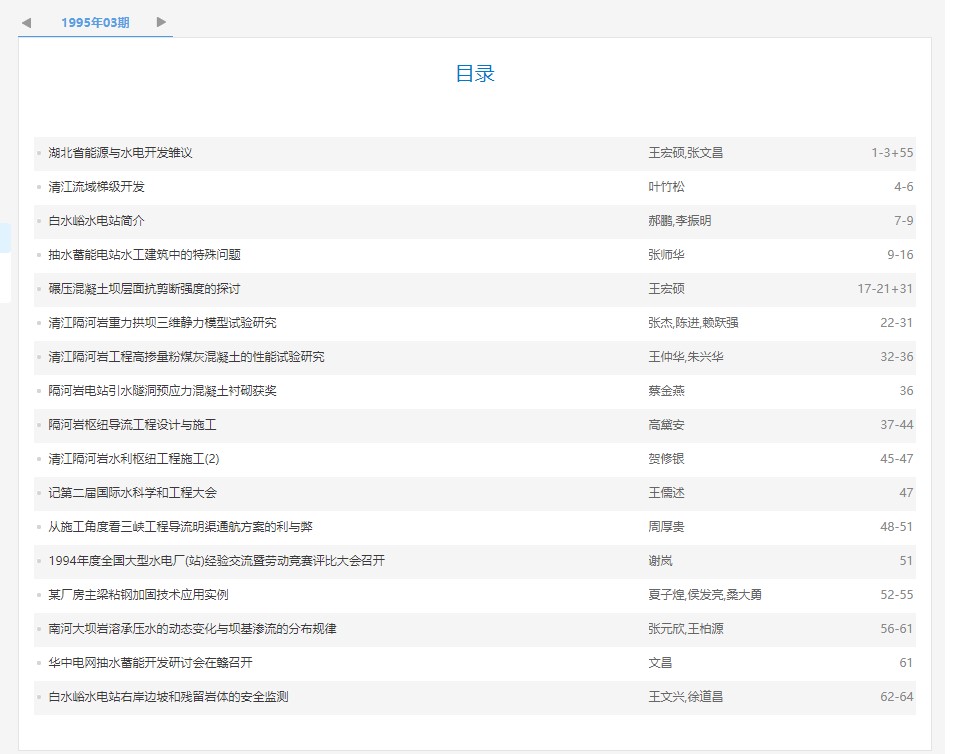Open article 湖北省能源与水电开发雏议

coord(120,153)
